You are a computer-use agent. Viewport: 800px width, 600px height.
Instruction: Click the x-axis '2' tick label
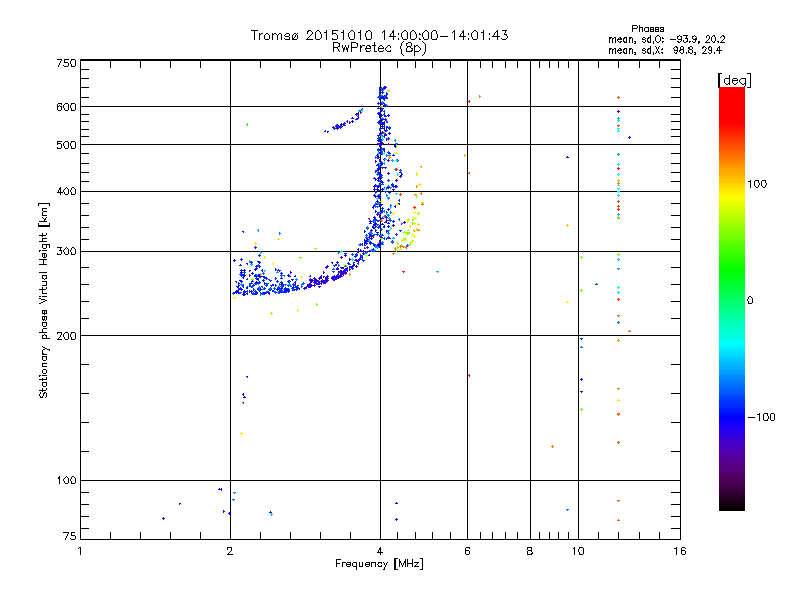(x=230, y=551)
